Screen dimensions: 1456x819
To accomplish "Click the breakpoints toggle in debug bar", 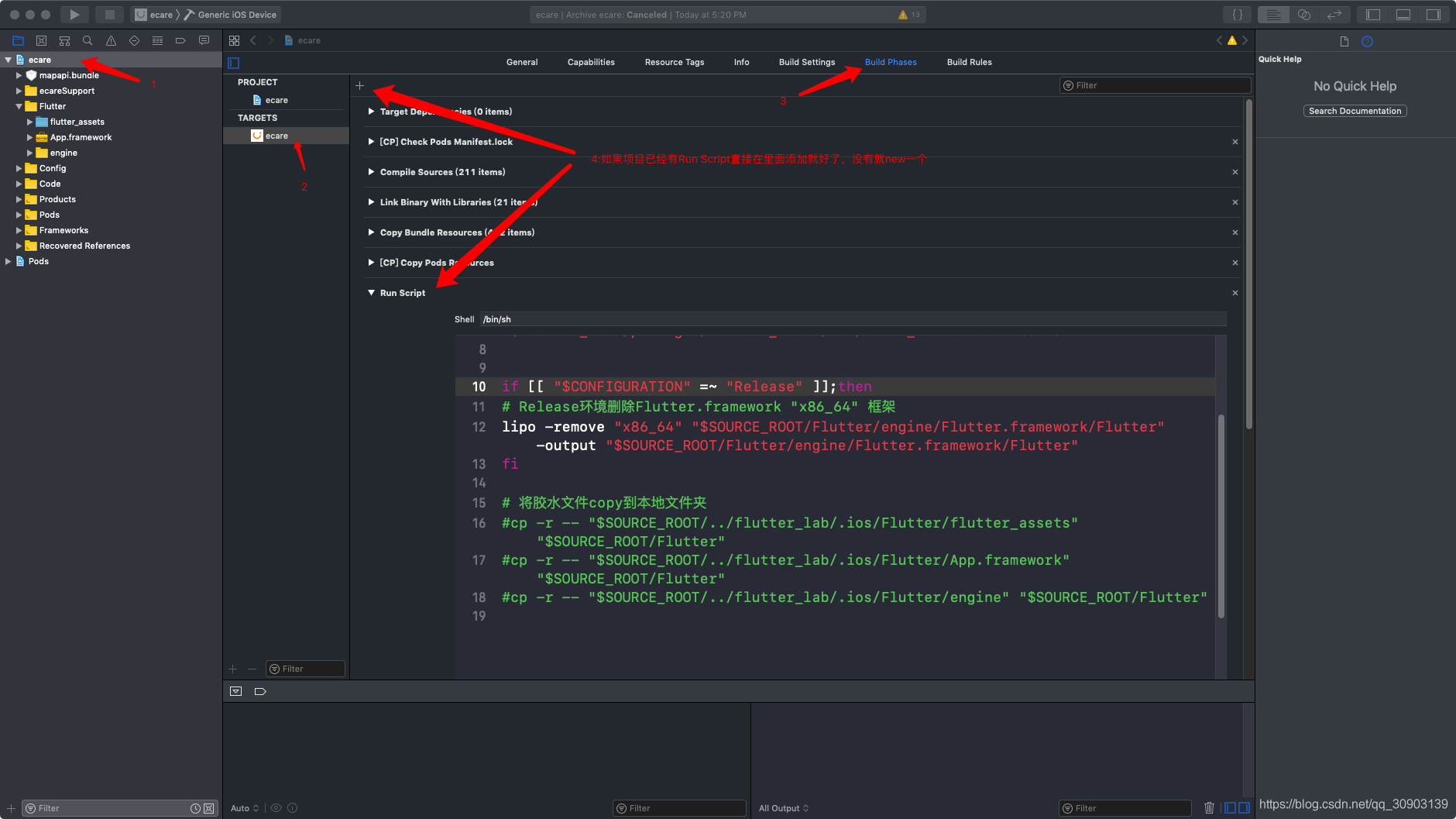I will (x=260, y=691).
